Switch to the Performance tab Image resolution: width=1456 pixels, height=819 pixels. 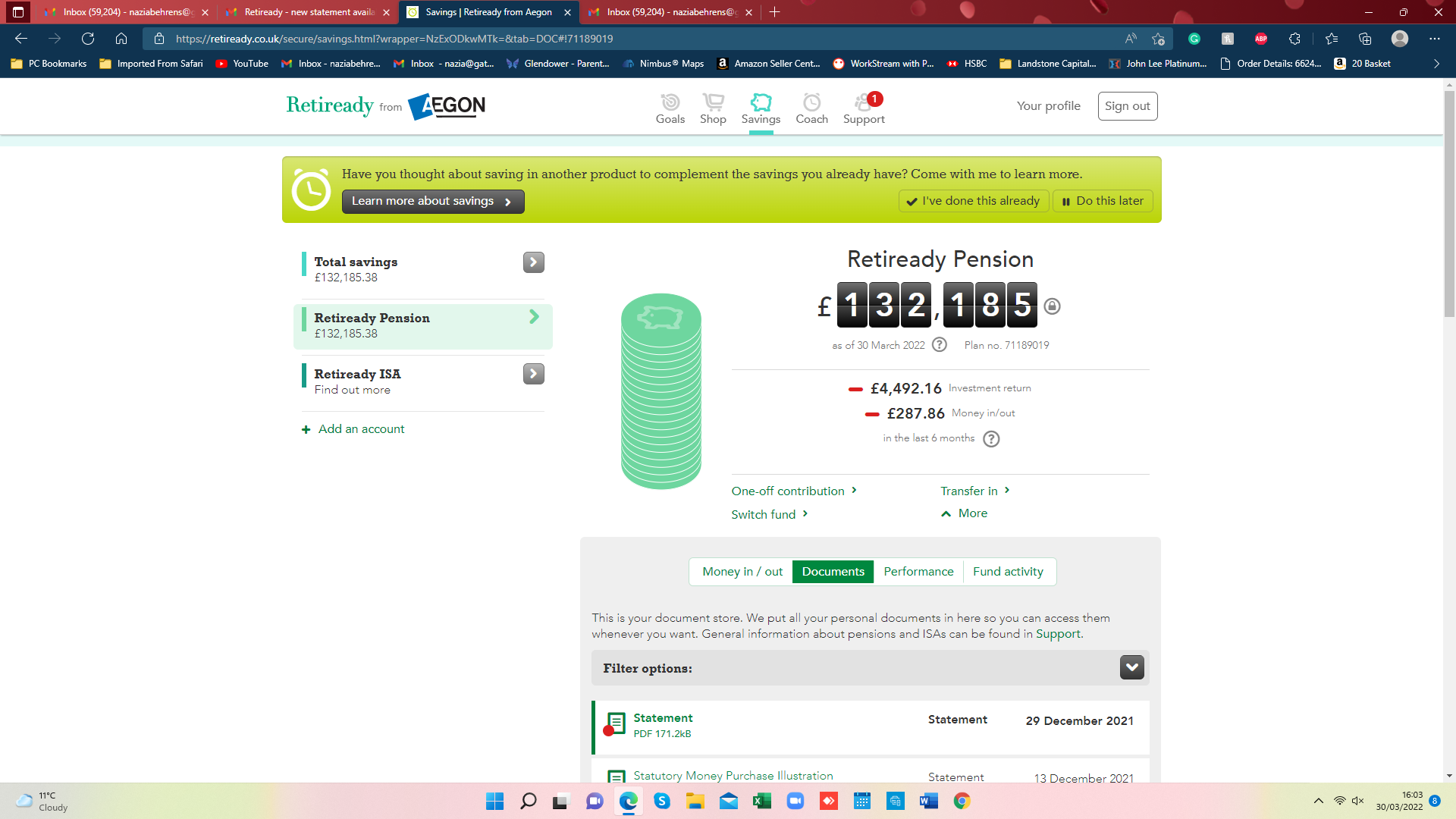point(918,572)
